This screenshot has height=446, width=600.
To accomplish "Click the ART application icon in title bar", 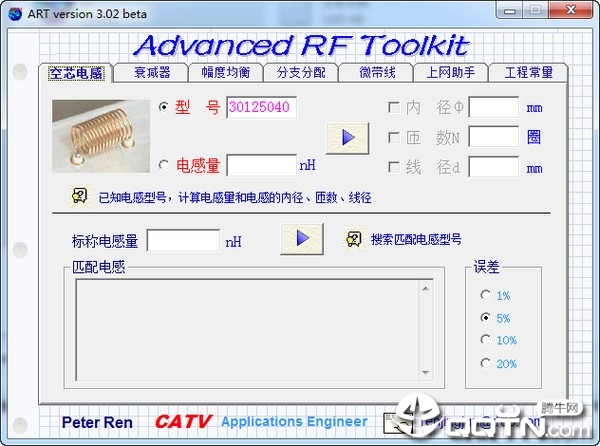I will click(x=15, y=14).
